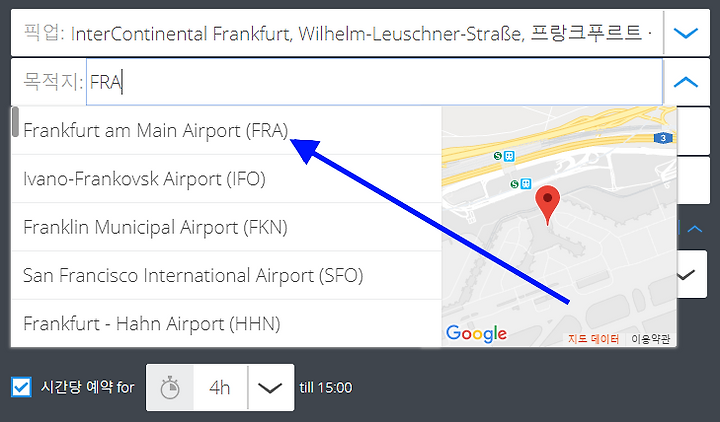Screen dimensions: 720x422
Task: Select Frankfurt am Main Airport (FRA)
Action: tap(226, 130)
